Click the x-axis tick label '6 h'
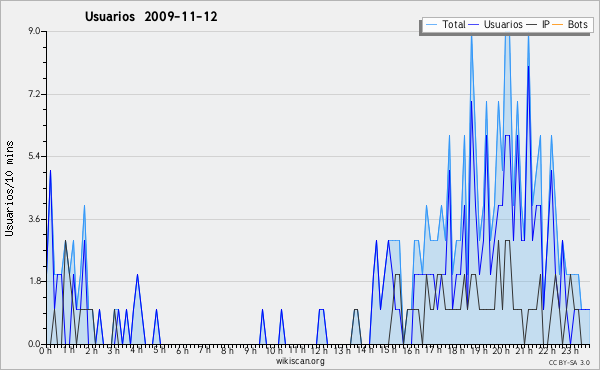The image size is (600, 370). point(182,351)
